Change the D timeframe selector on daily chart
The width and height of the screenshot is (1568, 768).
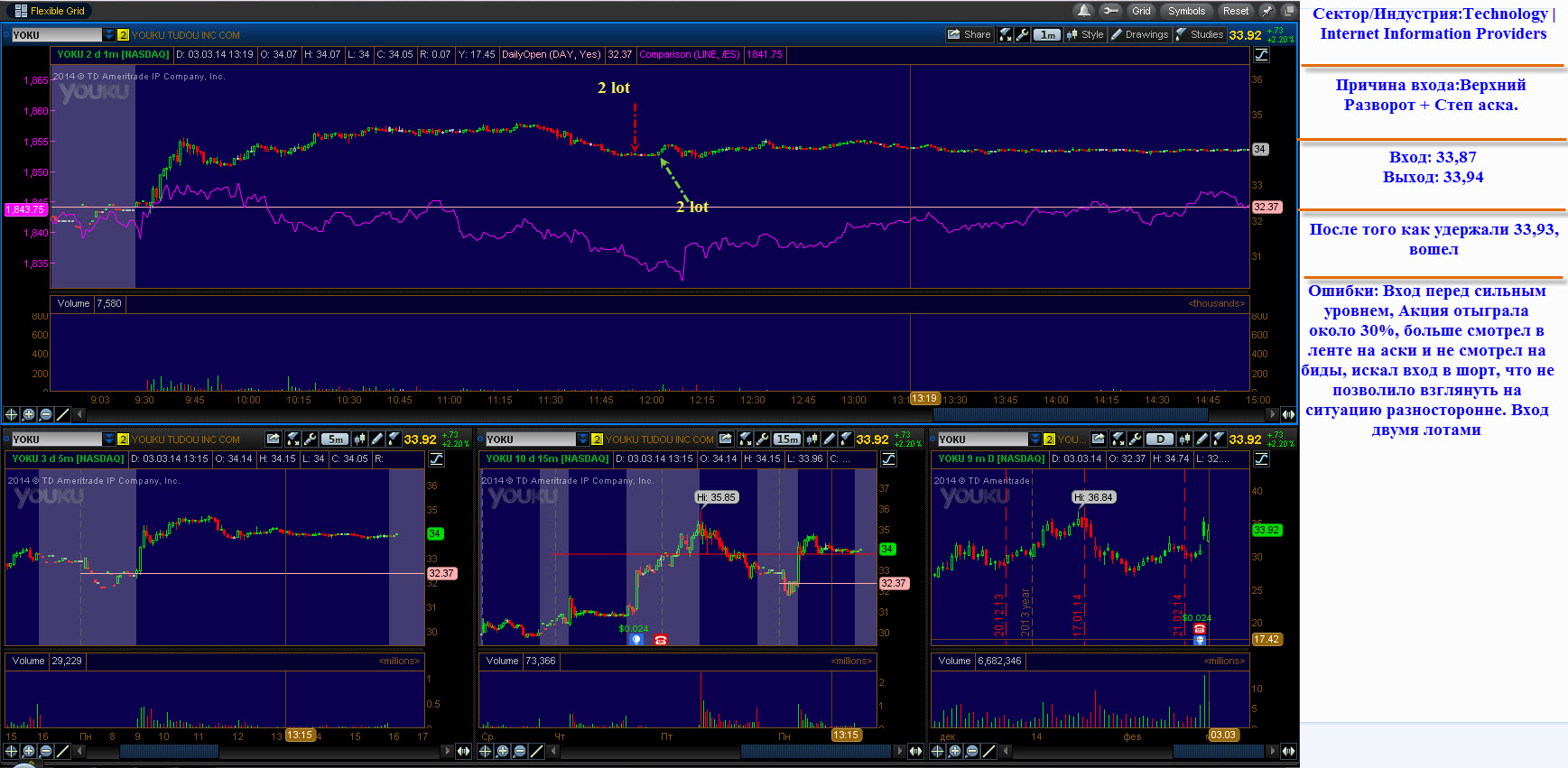tap(1159, 439)
